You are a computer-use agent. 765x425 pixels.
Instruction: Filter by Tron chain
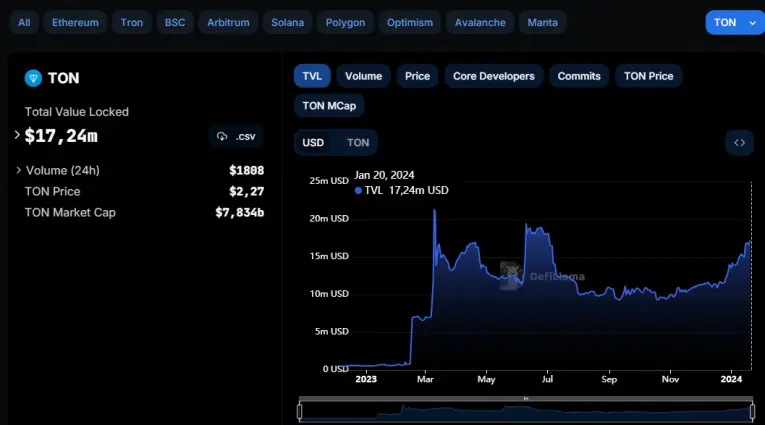click(x=132, y=22)
